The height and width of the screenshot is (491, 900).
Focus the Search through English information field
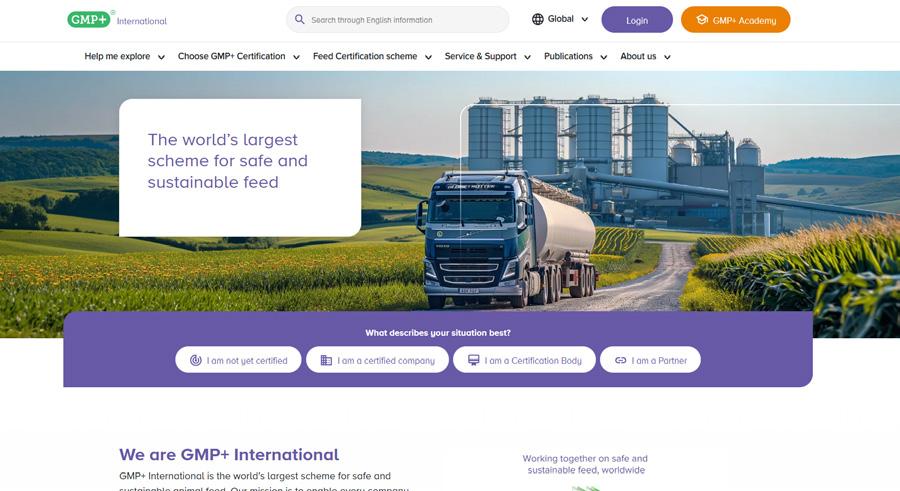pos(397,20)
